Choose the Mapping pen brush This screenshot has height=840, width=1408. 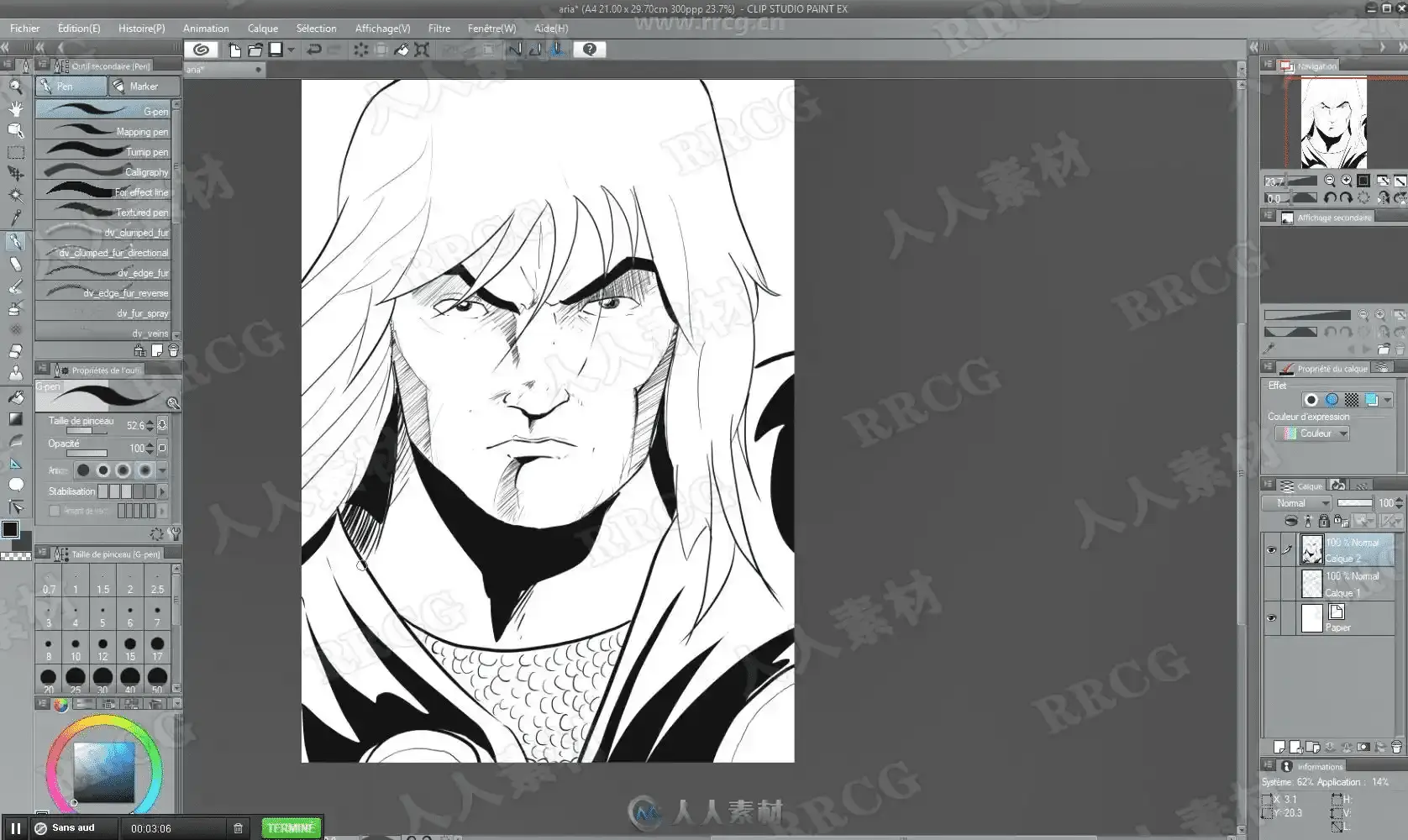click(x=103, y=131)
